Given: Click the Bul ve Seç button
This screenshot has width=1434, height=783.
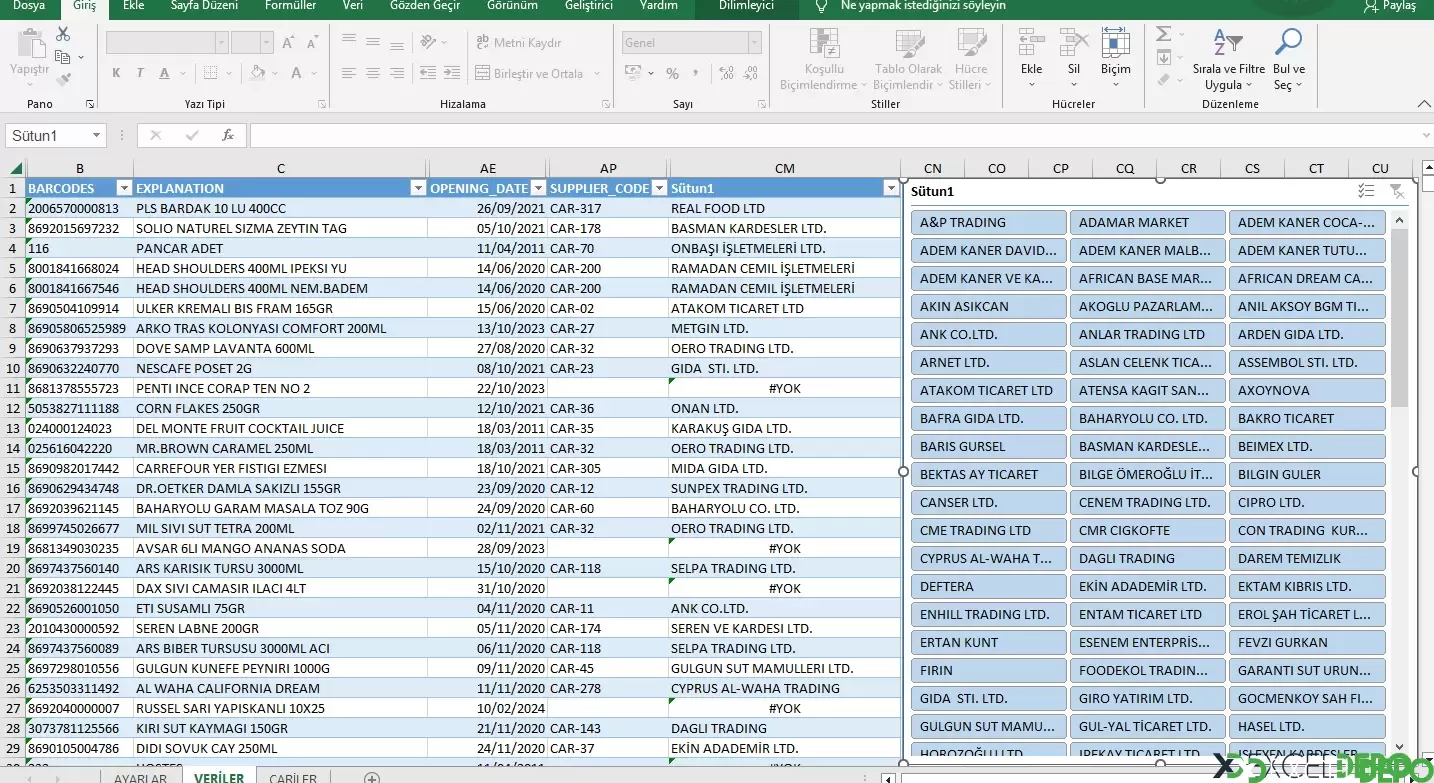Looking at the screenshot, I should tap(1289, 60).
